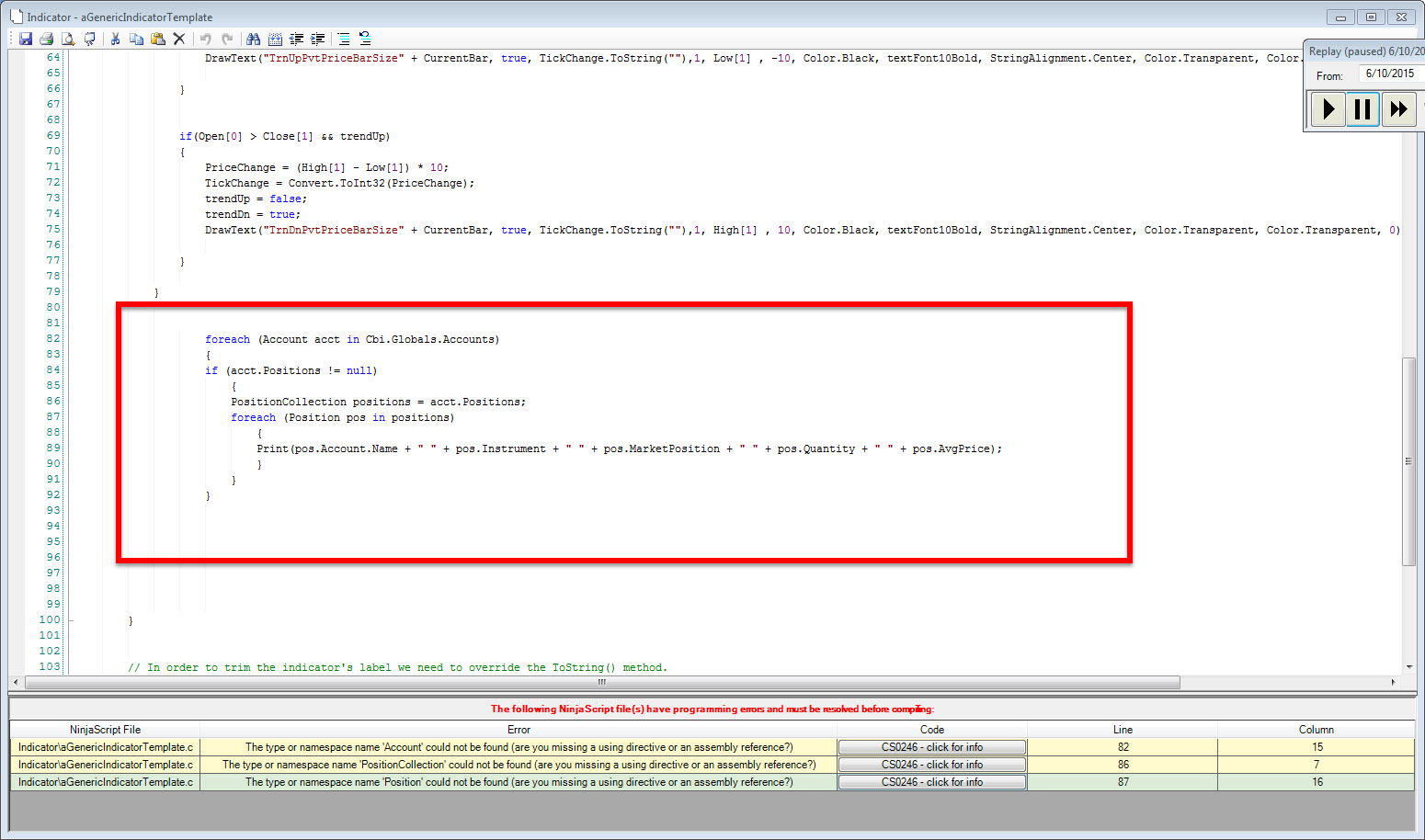Close the Indicator editor window
1425x840 pixels.
pos(1401,17)
